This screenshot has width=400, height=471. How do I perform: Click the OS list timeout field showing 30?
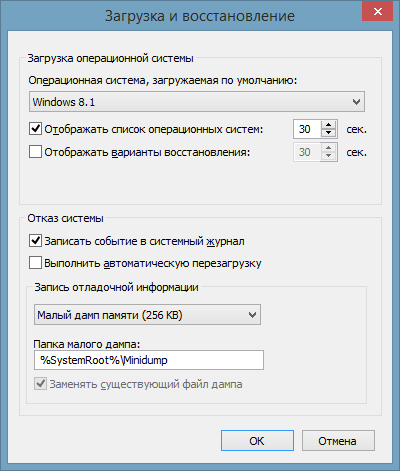pyautogui.click(x=307, y=129)
